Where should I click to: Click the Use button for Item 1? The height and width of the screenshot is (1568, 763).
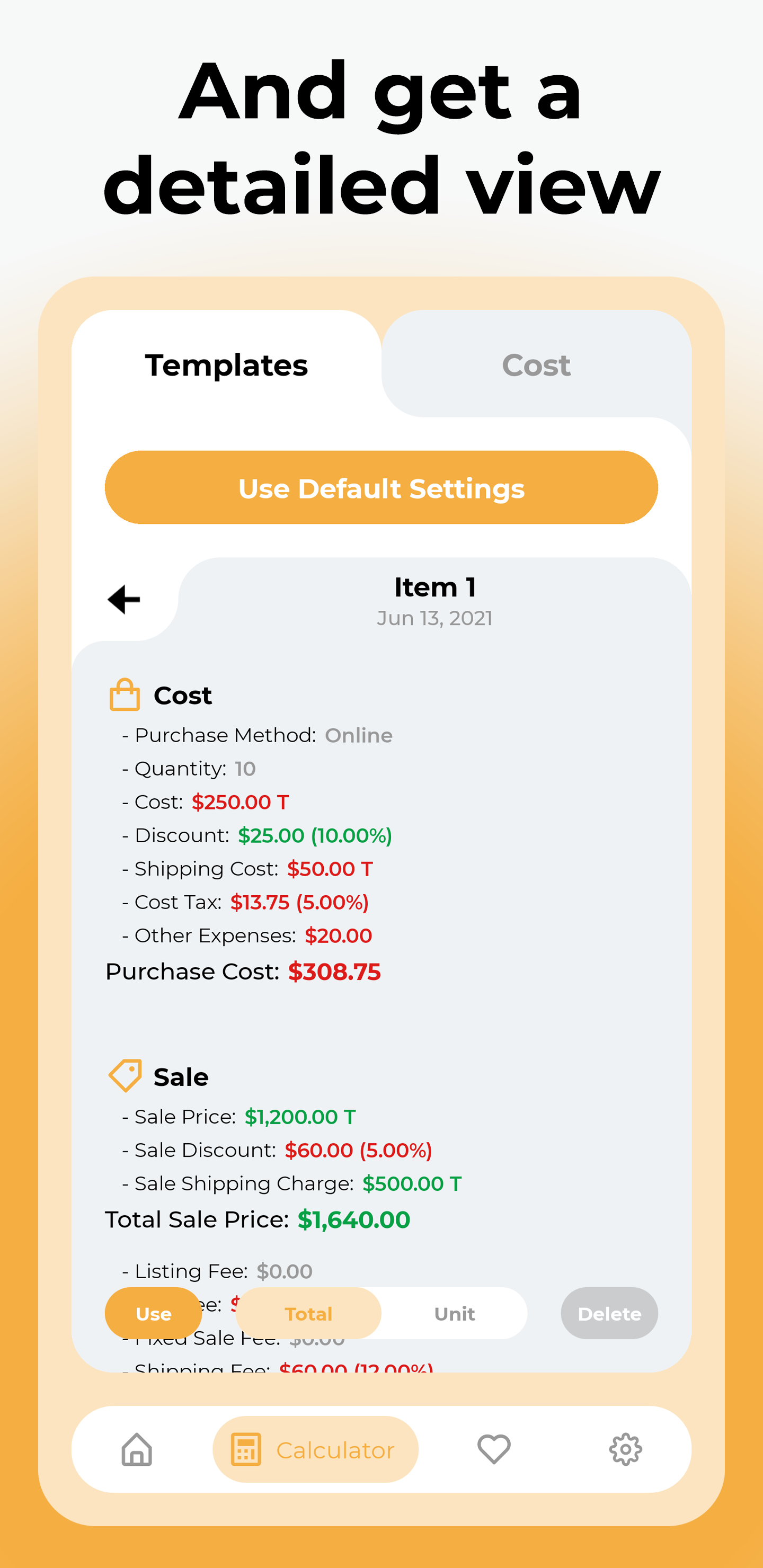(154, 1314)
